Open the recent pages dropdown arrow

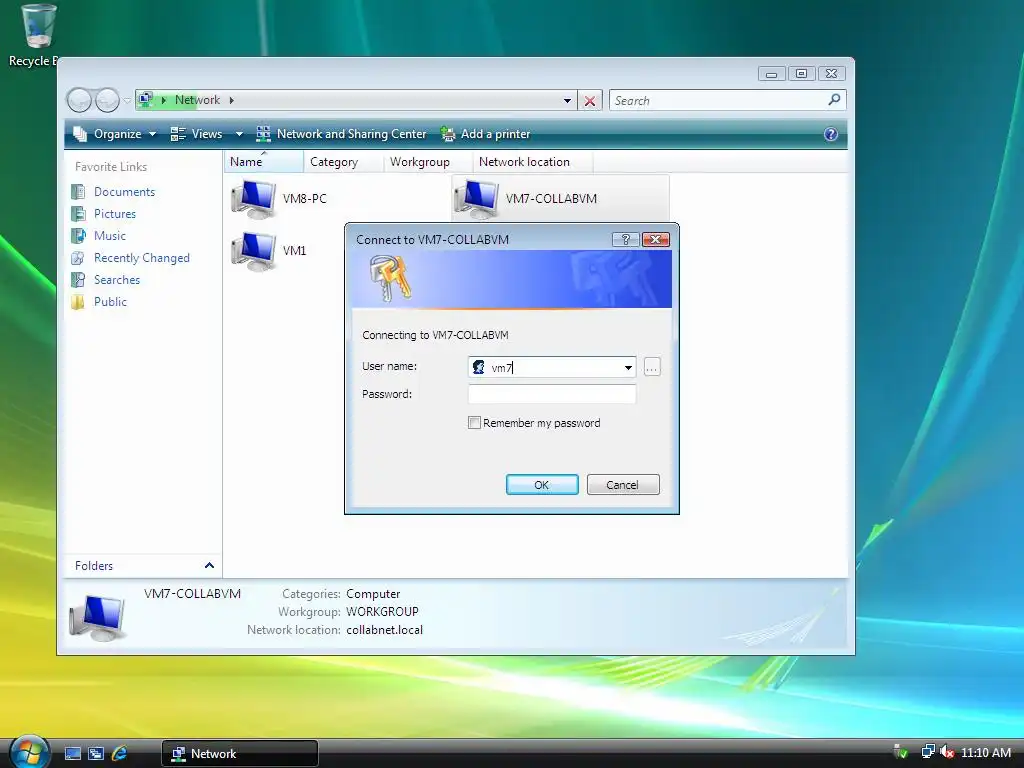click(x=127, y=101)
